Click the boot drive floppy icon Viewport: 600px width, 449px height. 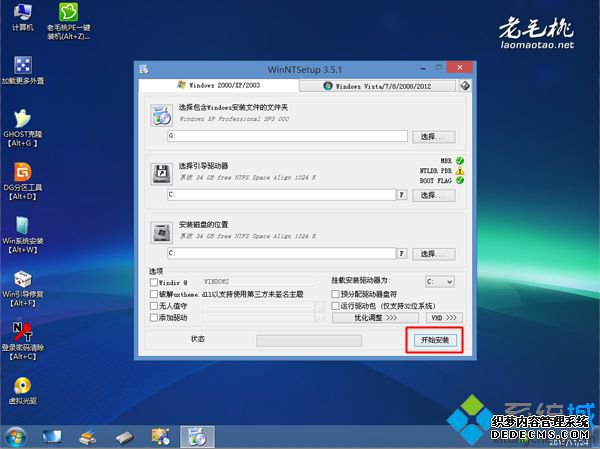tap(161, 174)
